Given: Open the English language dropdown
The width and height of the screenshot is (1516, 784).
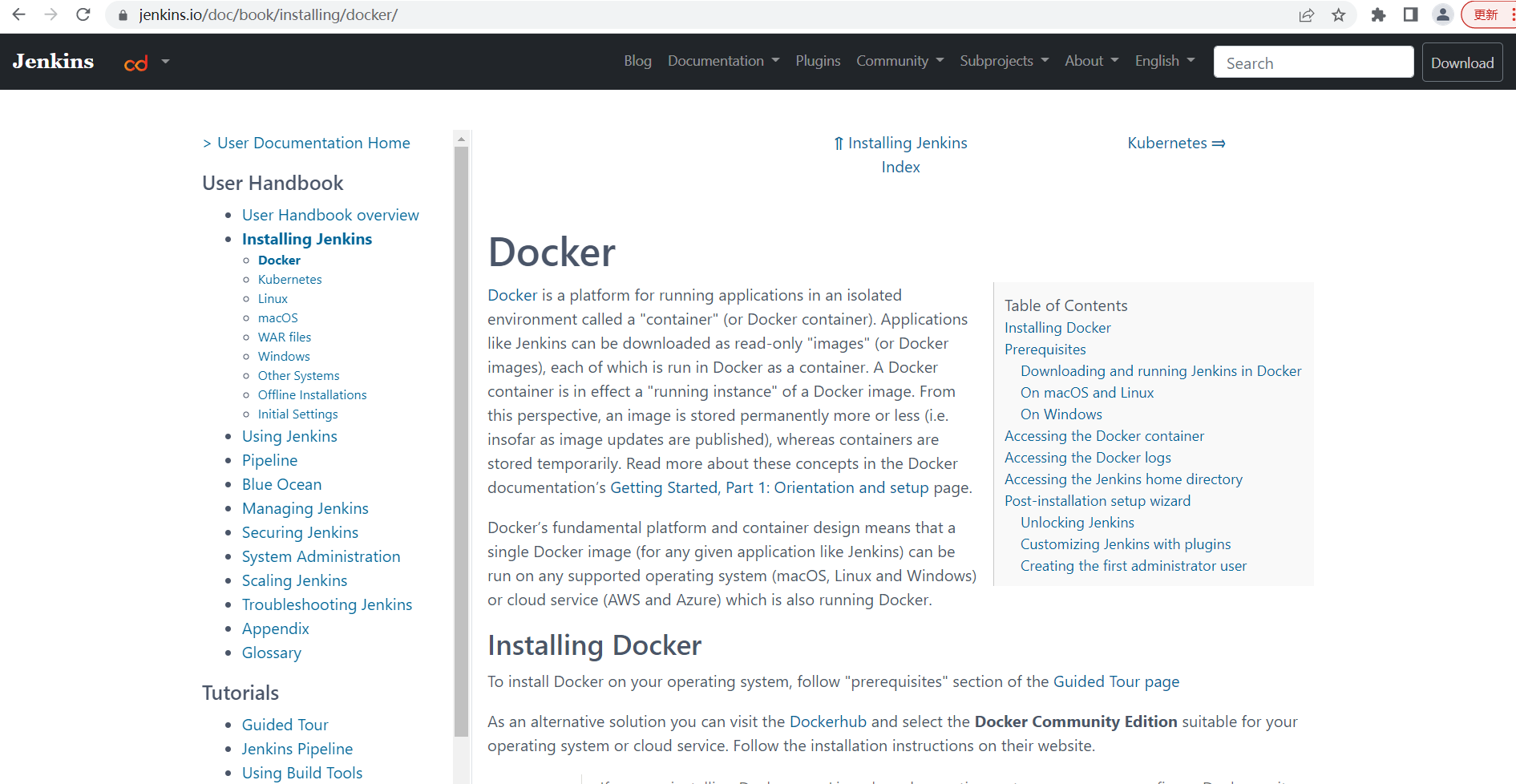Looking at the screenshot, I should (1164, 61).
